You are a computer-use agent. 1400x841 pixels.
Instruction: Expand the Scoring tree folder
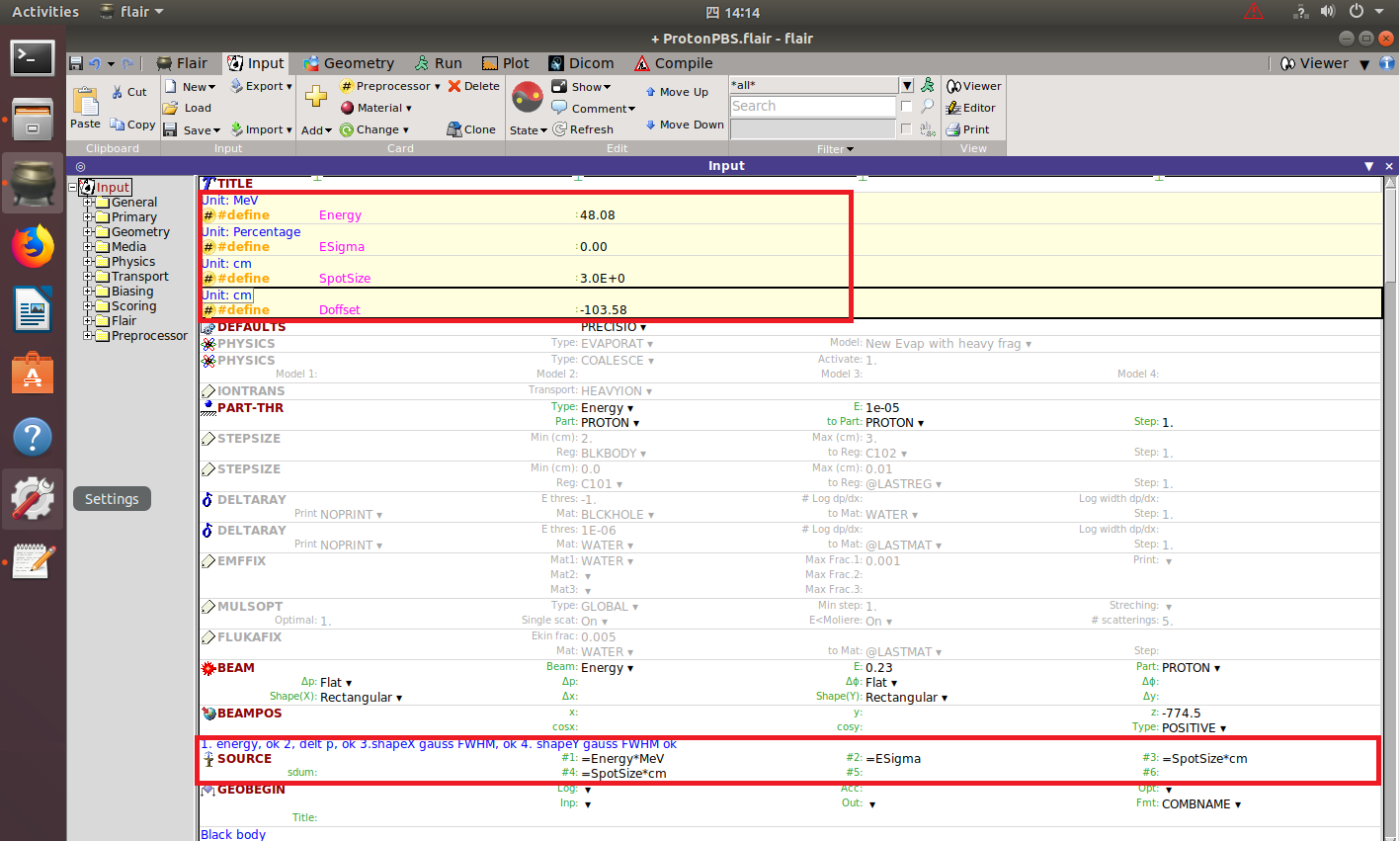[x=89, y=306]
